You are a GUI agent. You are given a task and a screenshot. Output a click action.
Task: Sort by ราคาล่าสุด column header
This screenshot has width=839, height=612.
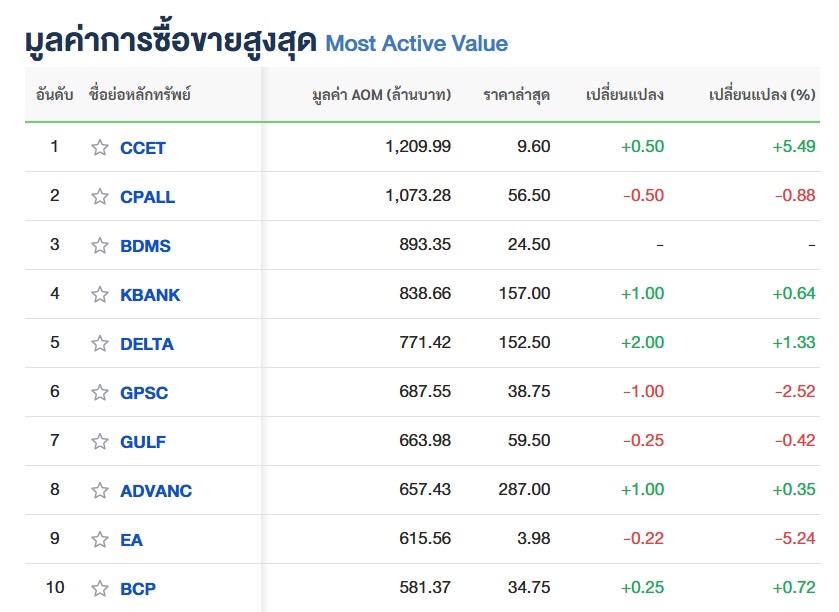[x=516, y=95]
